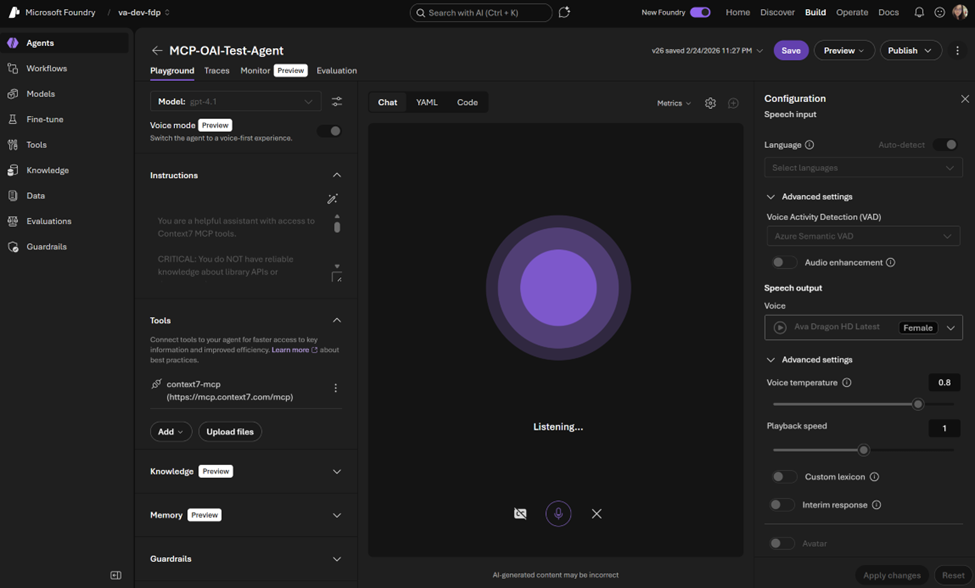Collapse the Instructions section
Image resolution: width=975 pixels, height=588 pixels.
tap(336, 175)
